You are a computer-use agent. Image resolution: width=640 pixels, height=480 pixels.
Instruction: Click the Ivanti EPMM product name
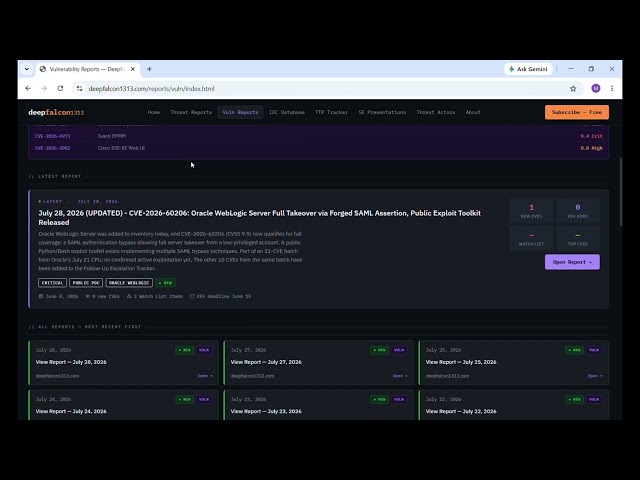112,136
